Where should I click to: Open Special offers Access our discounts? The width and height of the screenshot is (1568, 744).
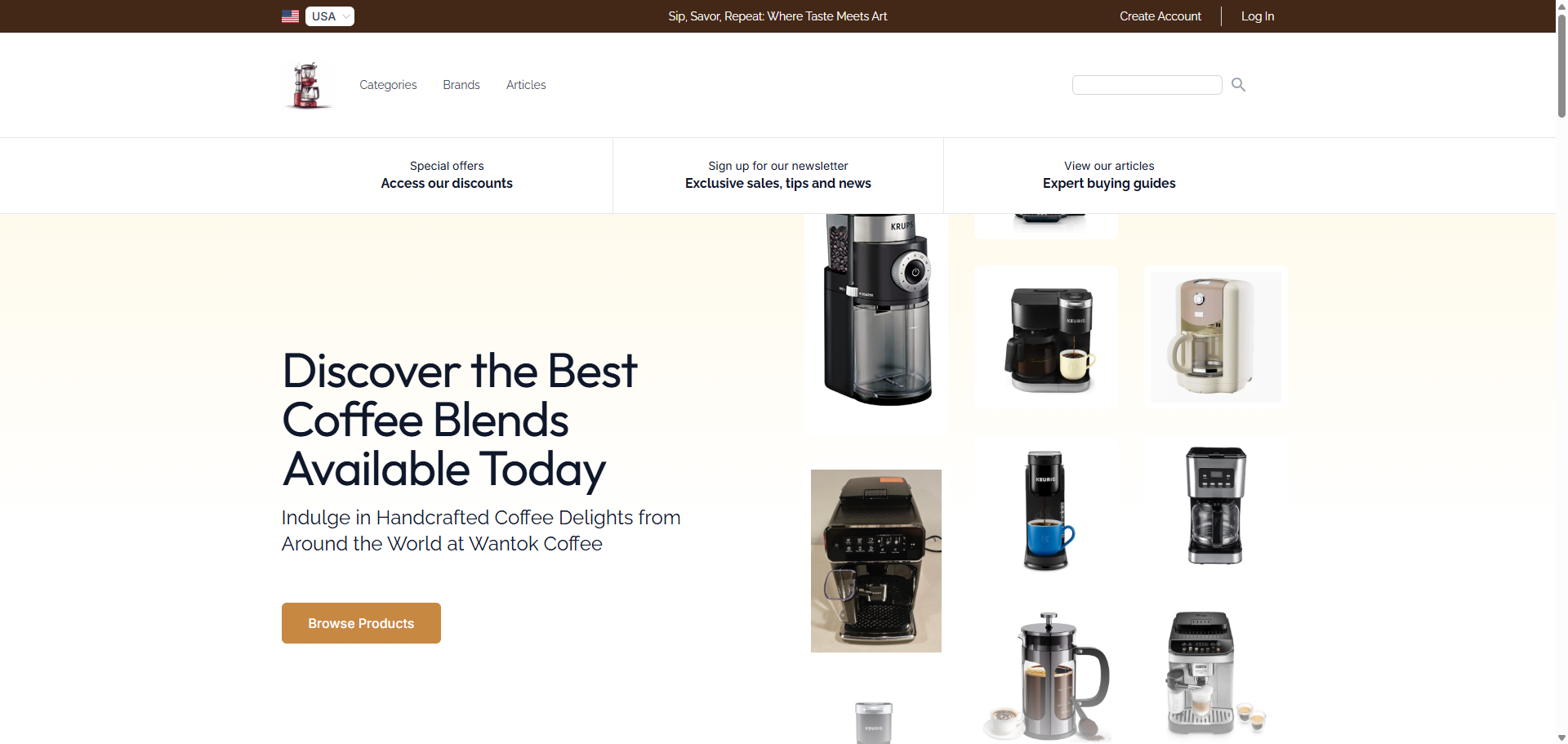[447, 175]
